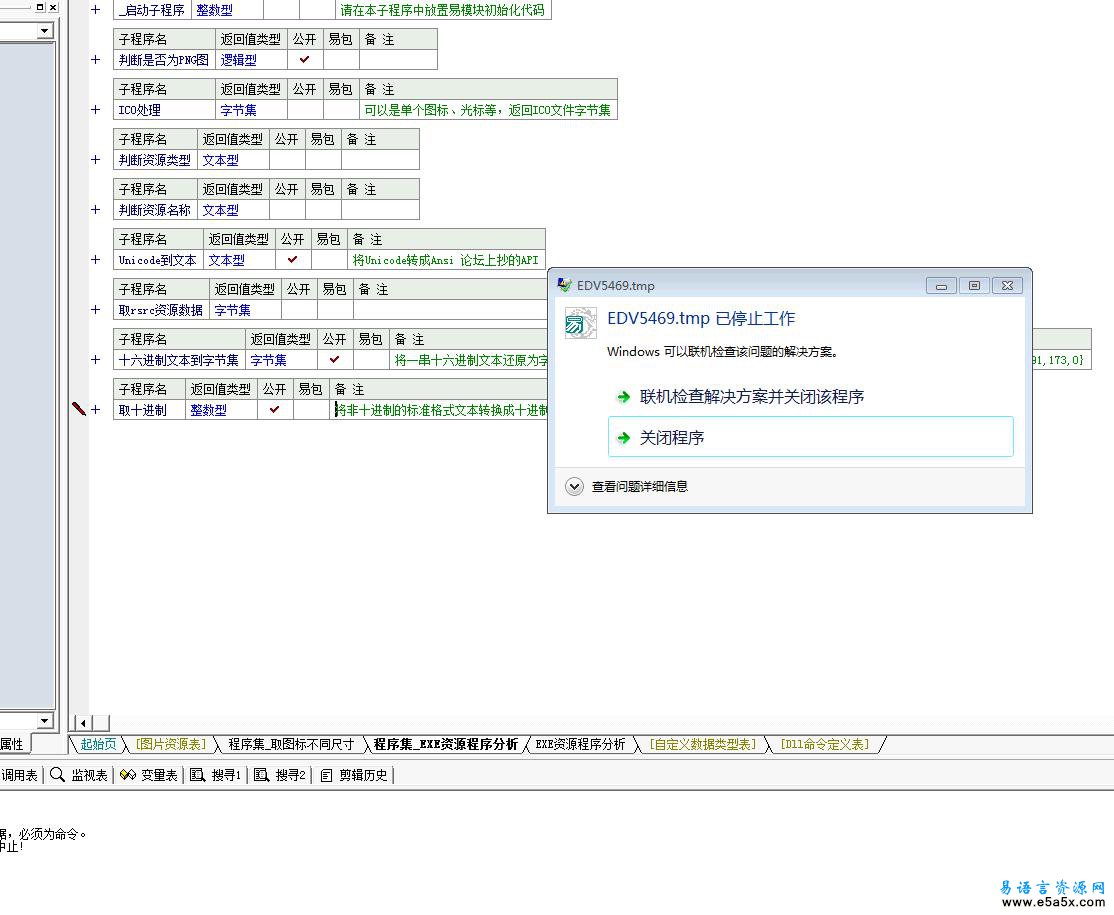Click the green arrow beside 关闭程序

(x=623, y=438)
